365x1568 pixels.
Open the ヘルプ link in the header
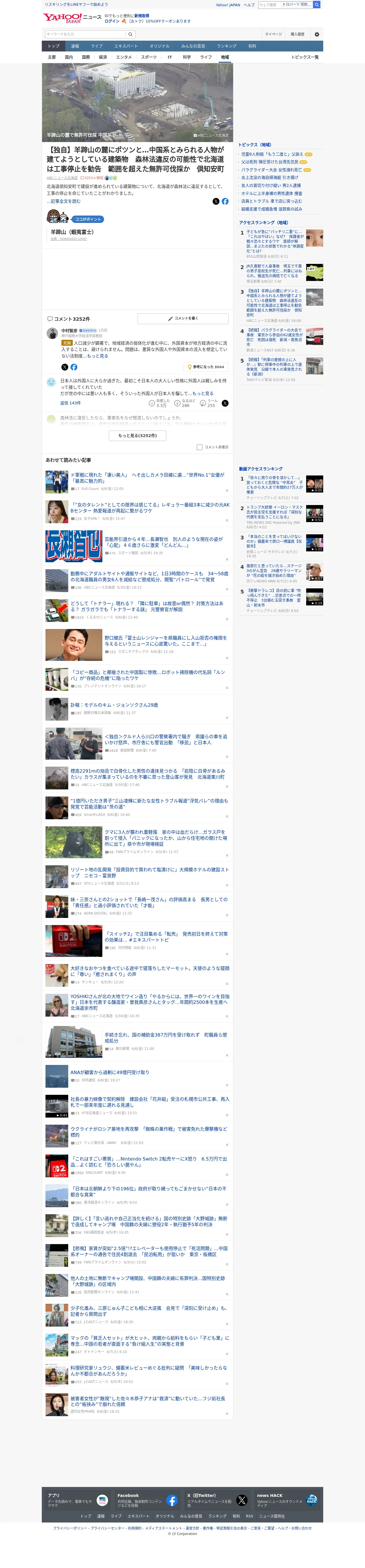pyautogui.click(x=249, y=5)
